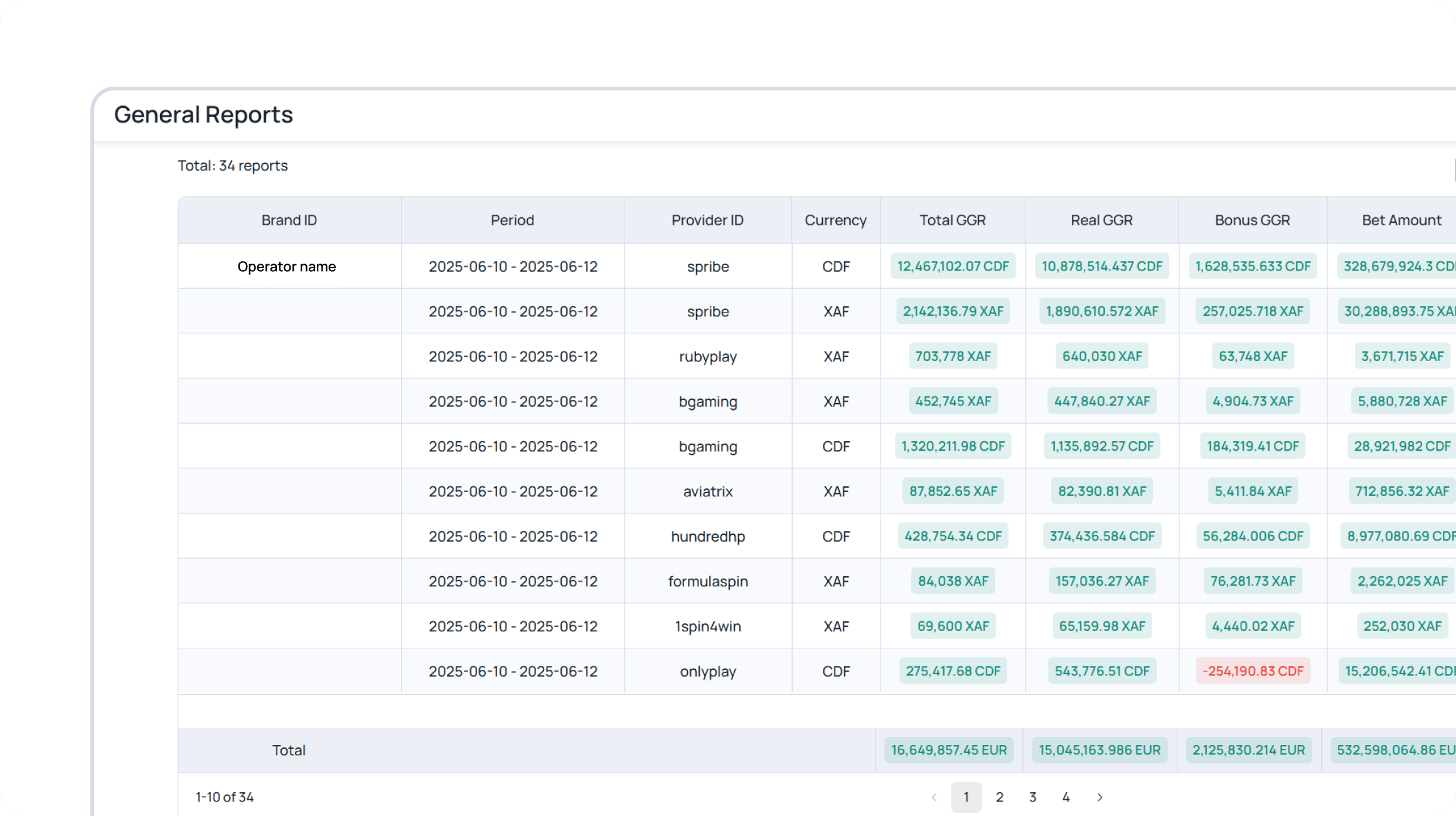Click Bet Amount 712,856.32 XAF

click(x=1403, y=491)
